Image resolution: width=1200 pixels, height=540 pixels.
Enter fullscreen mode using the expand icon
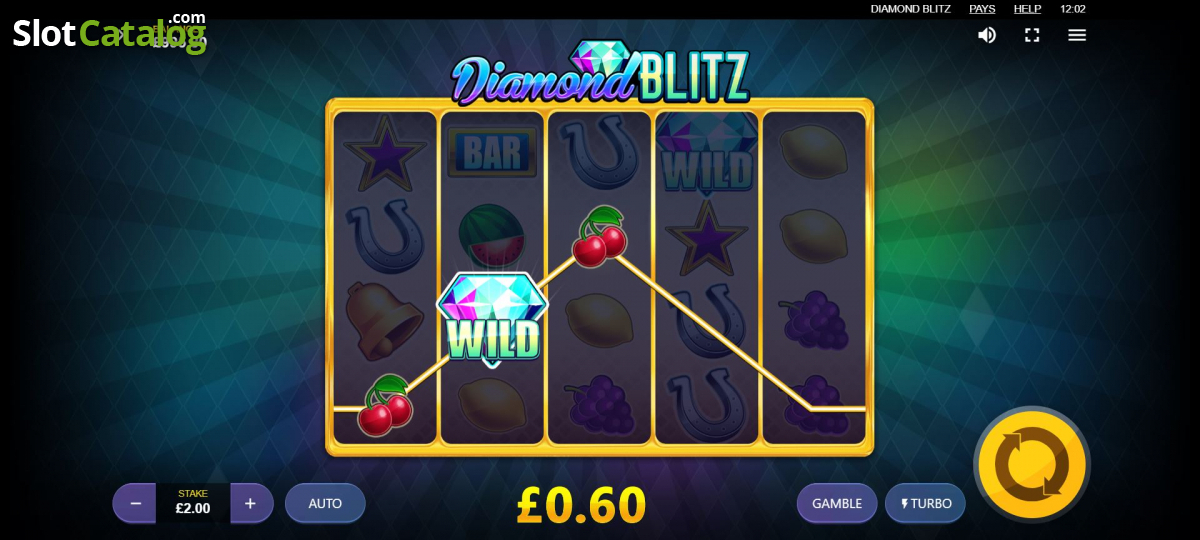click(1032, 35)
